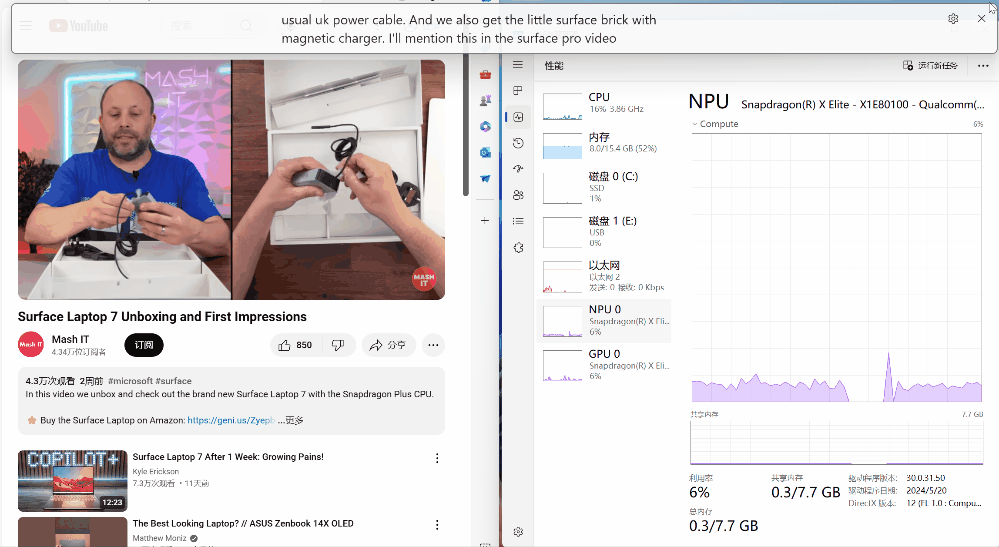This screenshot has height=547, width=999.
Task: Open options menu for ASUS Zenbook video
Action: click(x=437, y=525)
